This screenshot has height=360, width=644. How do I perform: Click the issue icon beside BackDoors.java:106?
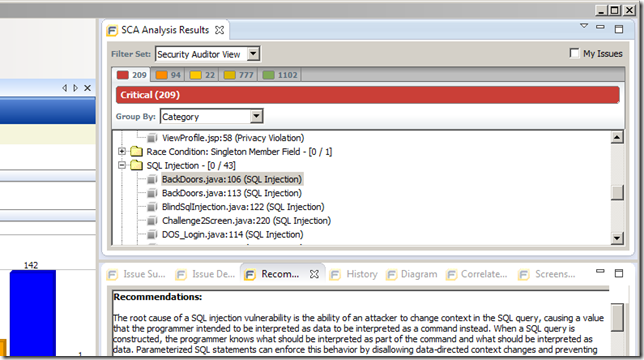[152, 179]
